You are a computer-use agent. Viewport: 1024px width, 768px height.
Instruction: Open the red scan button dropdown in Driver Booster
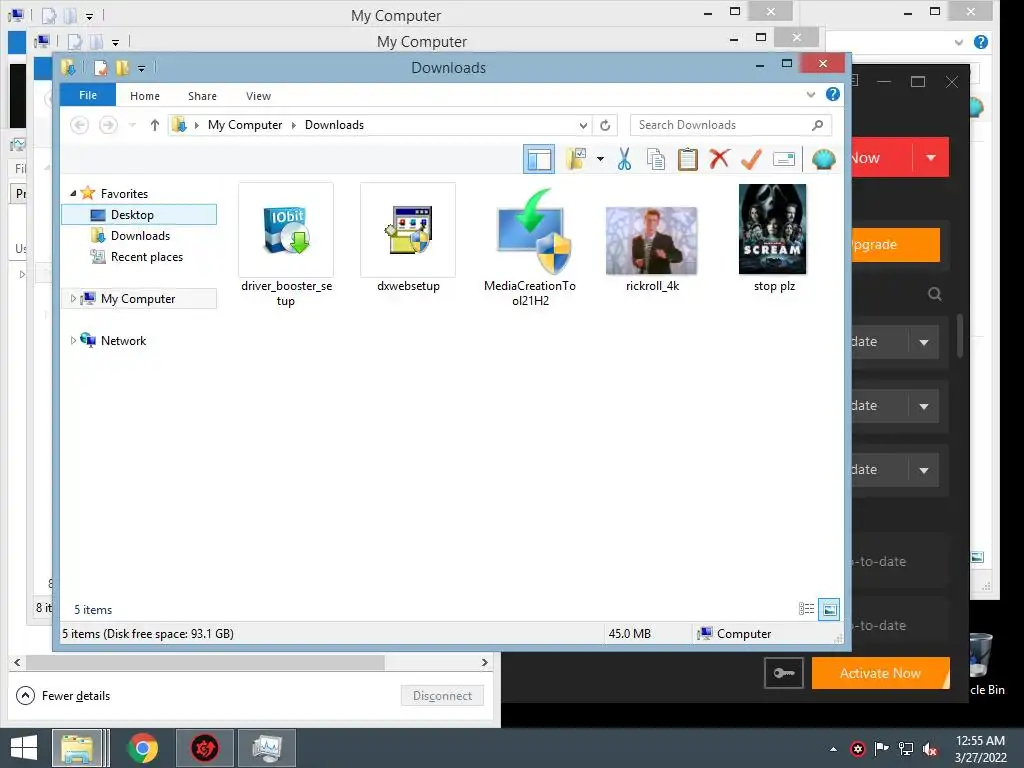pyautogui.click(x=931, y=157)
